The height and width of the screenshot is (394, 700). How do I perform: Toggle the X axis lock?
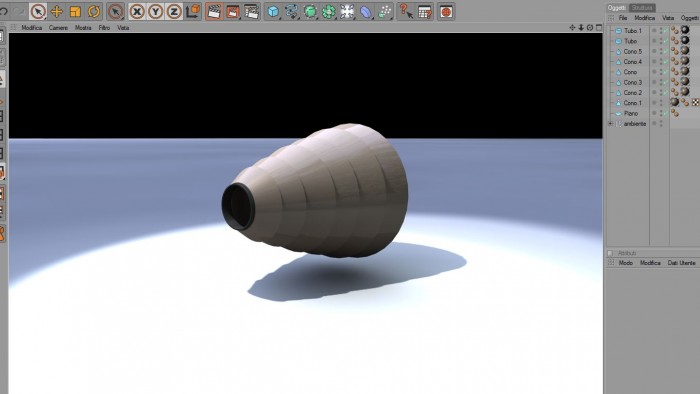pos(137,12)
